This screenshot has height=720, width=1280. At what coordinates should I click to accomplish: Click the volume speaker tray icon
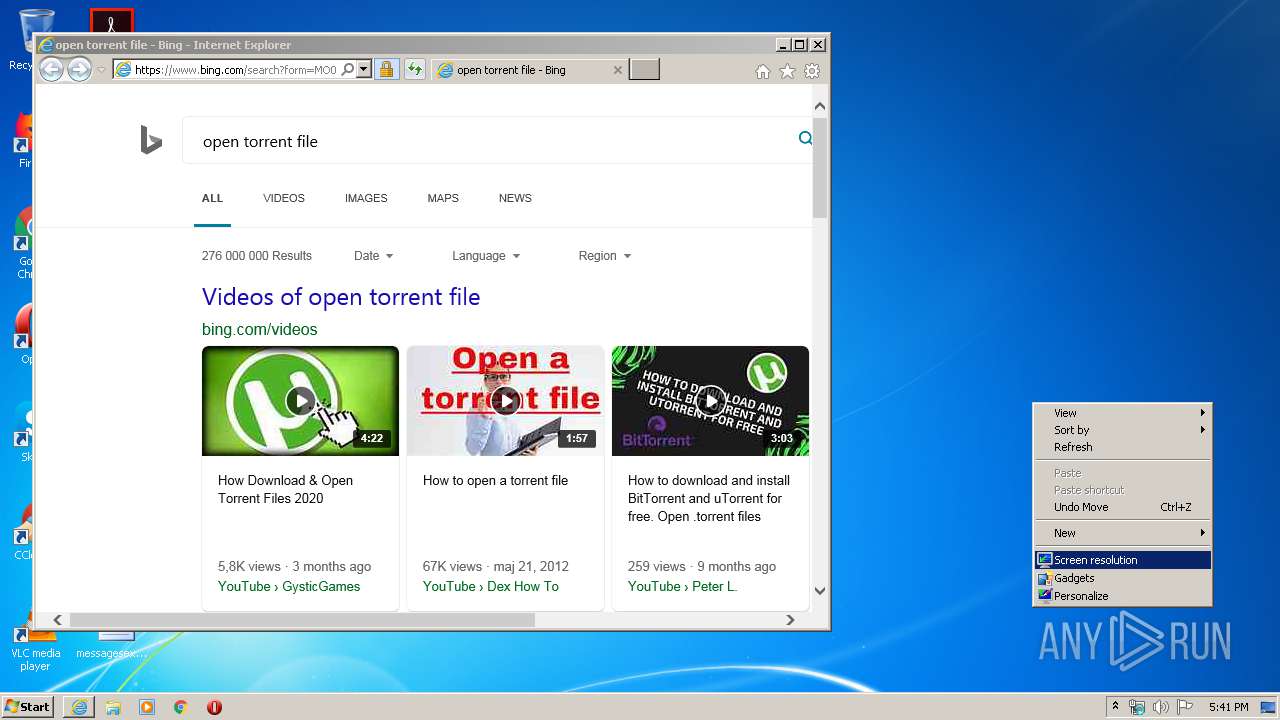click(x=1160, y=707)
